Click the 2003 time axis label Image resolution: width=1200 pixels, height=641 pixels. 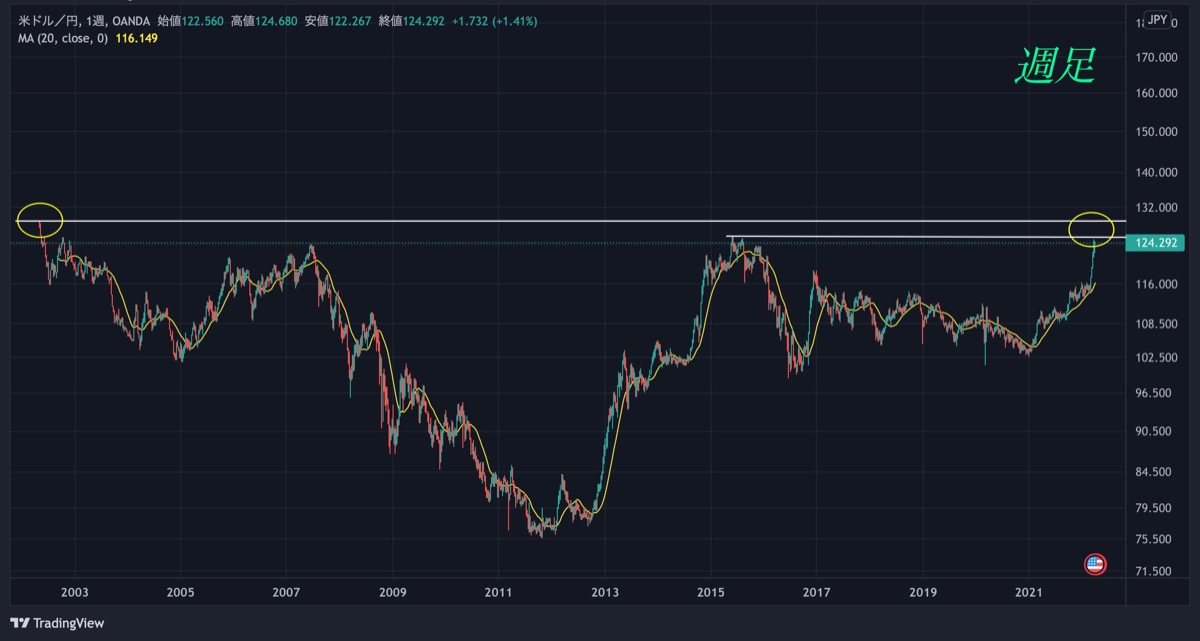(75, 592)
